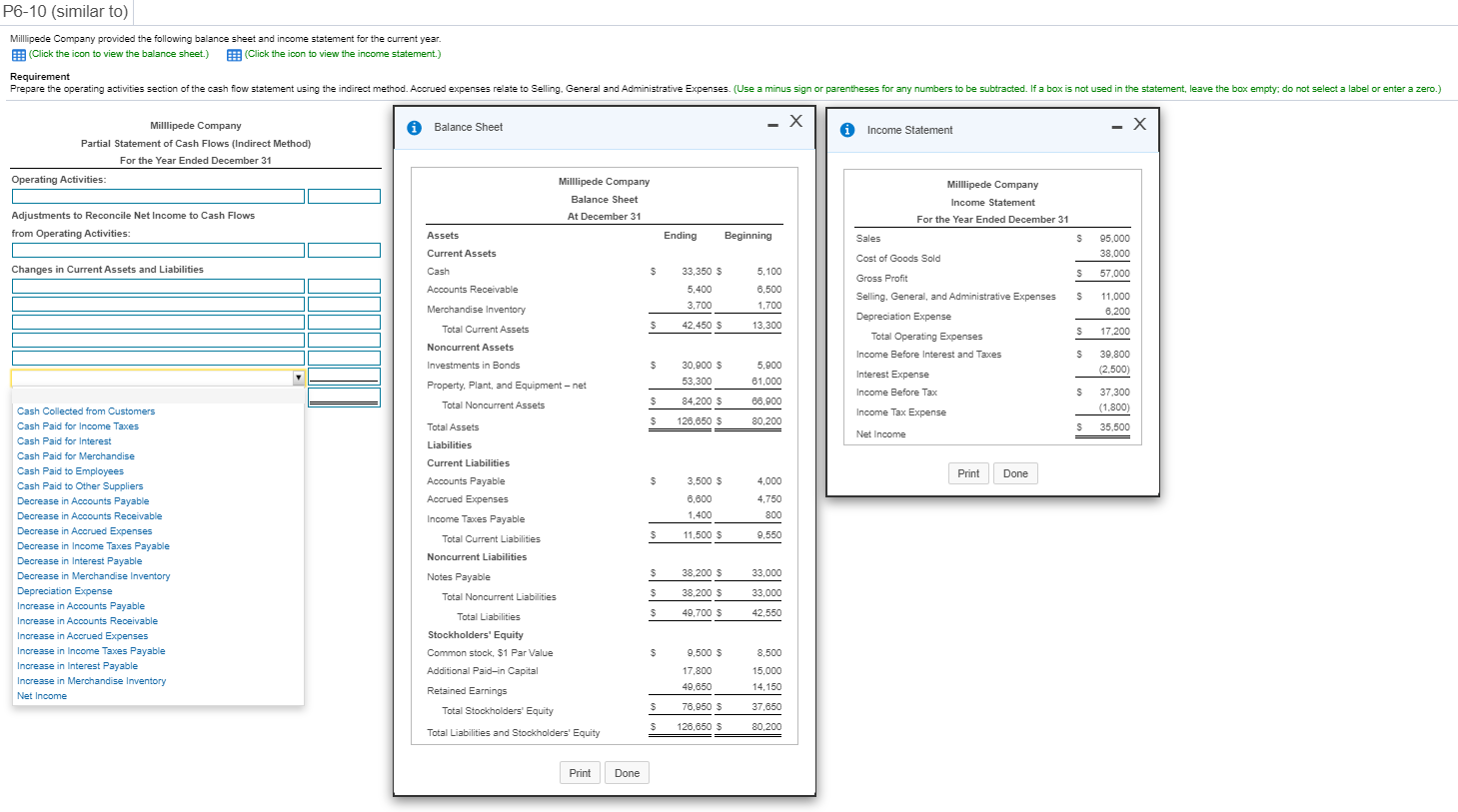Click first label field under Changes in Current Assets

[x=158, y=287]
